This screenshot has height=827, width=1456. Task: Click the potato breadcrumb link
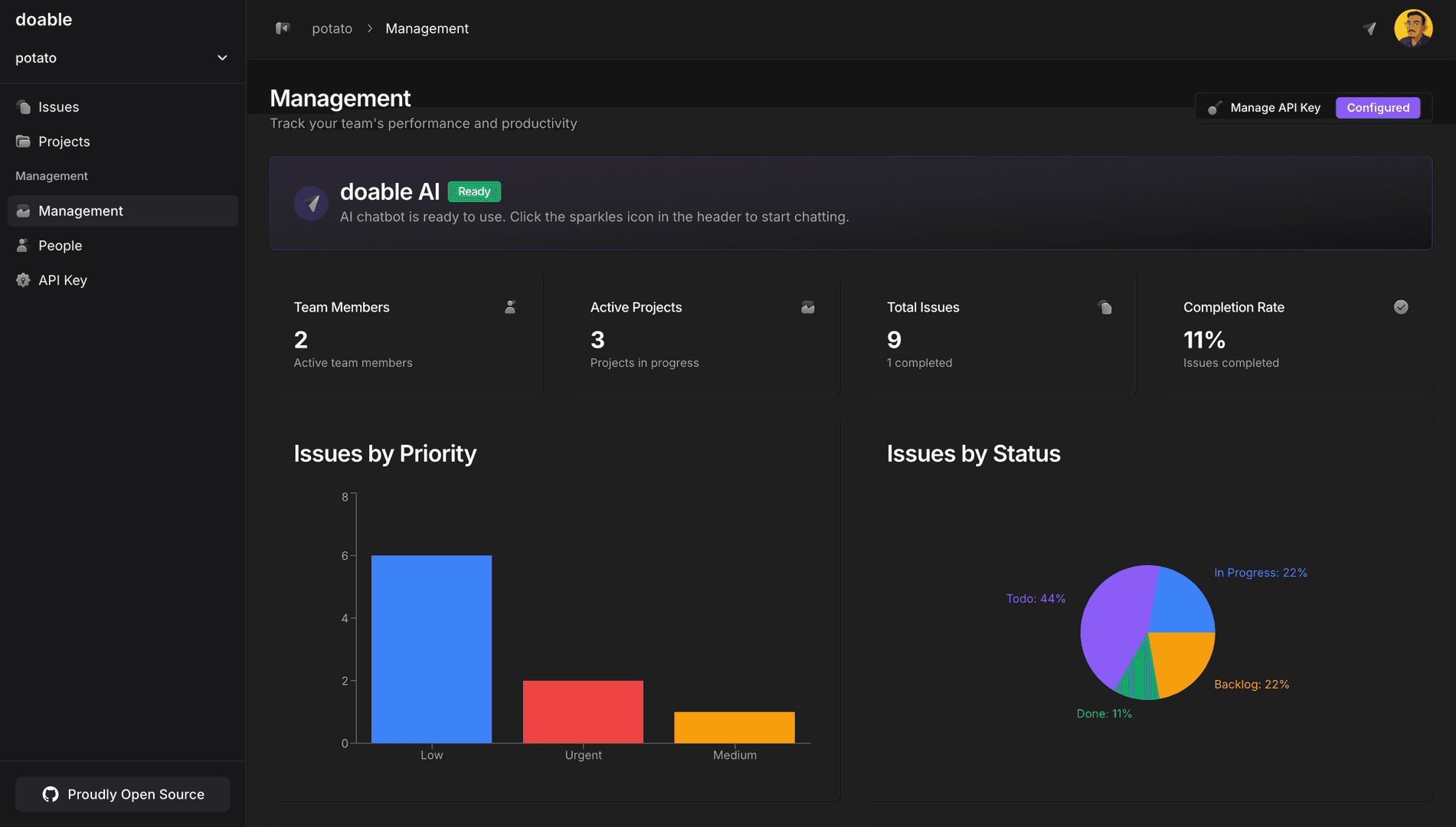point(332,28)
